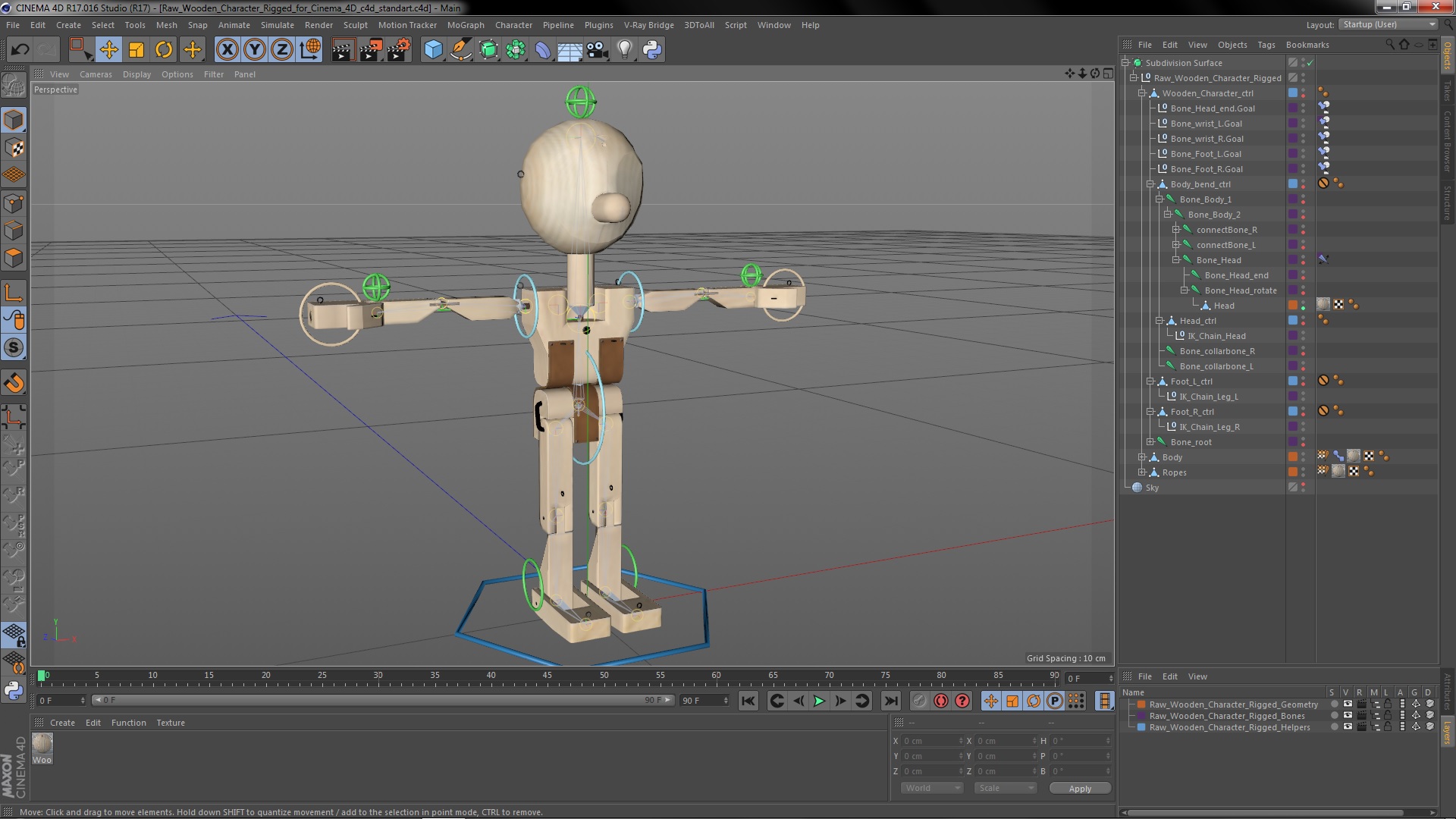The width and height of the screenshot is (1456, 819).
Task: Click the Apply button
Action: click(x=1080, y=789)
